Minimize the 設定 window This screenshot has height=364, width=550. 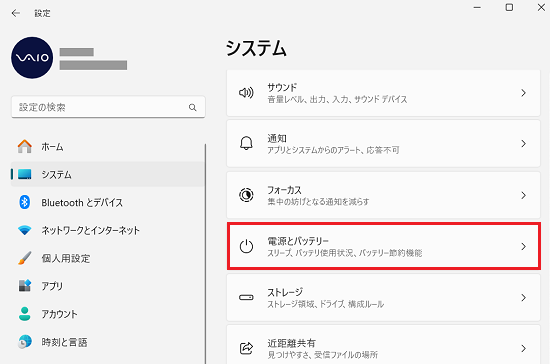[x=477, y=7]
